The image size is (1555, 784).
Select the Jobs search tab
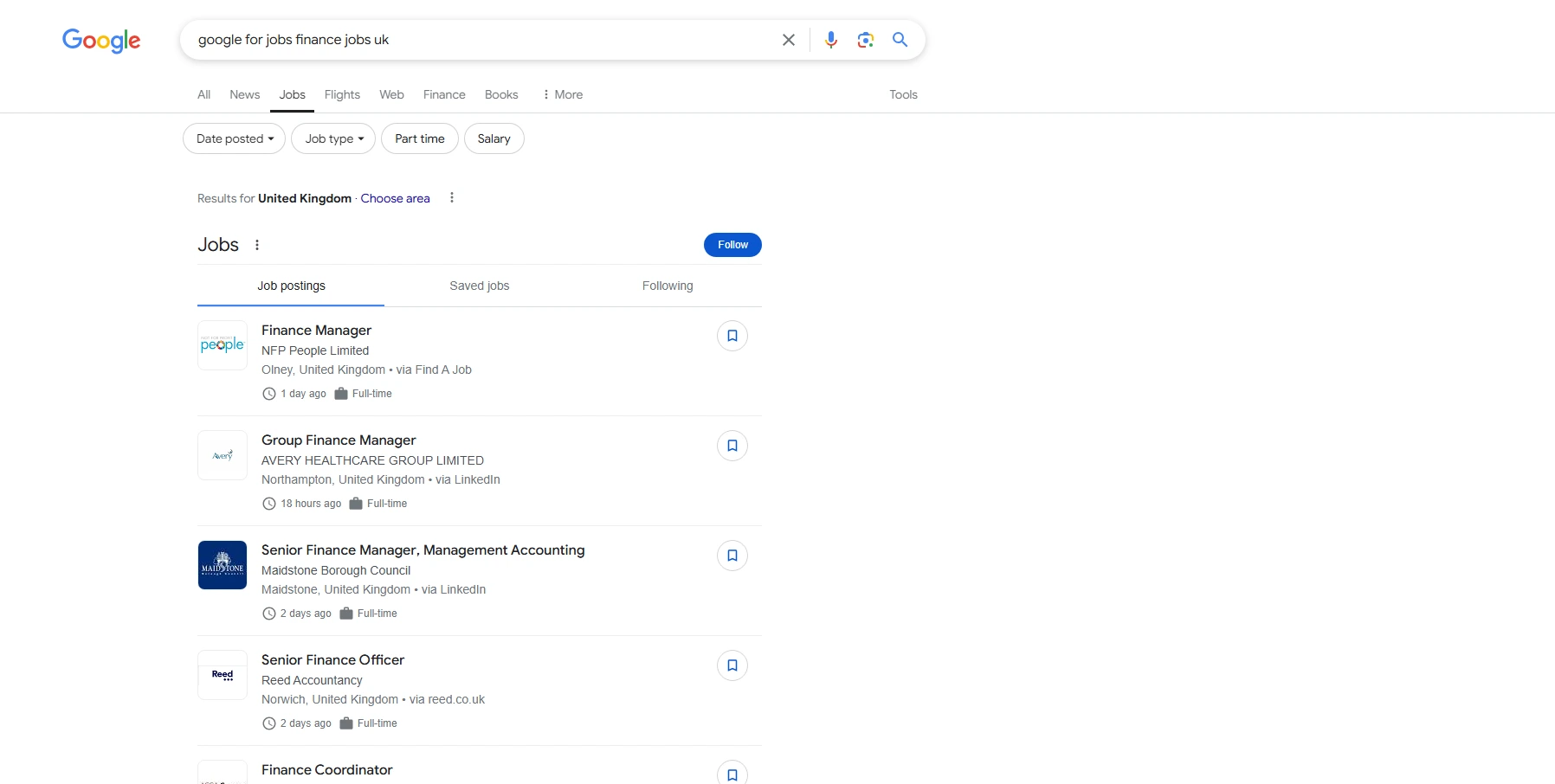point(293,94)
